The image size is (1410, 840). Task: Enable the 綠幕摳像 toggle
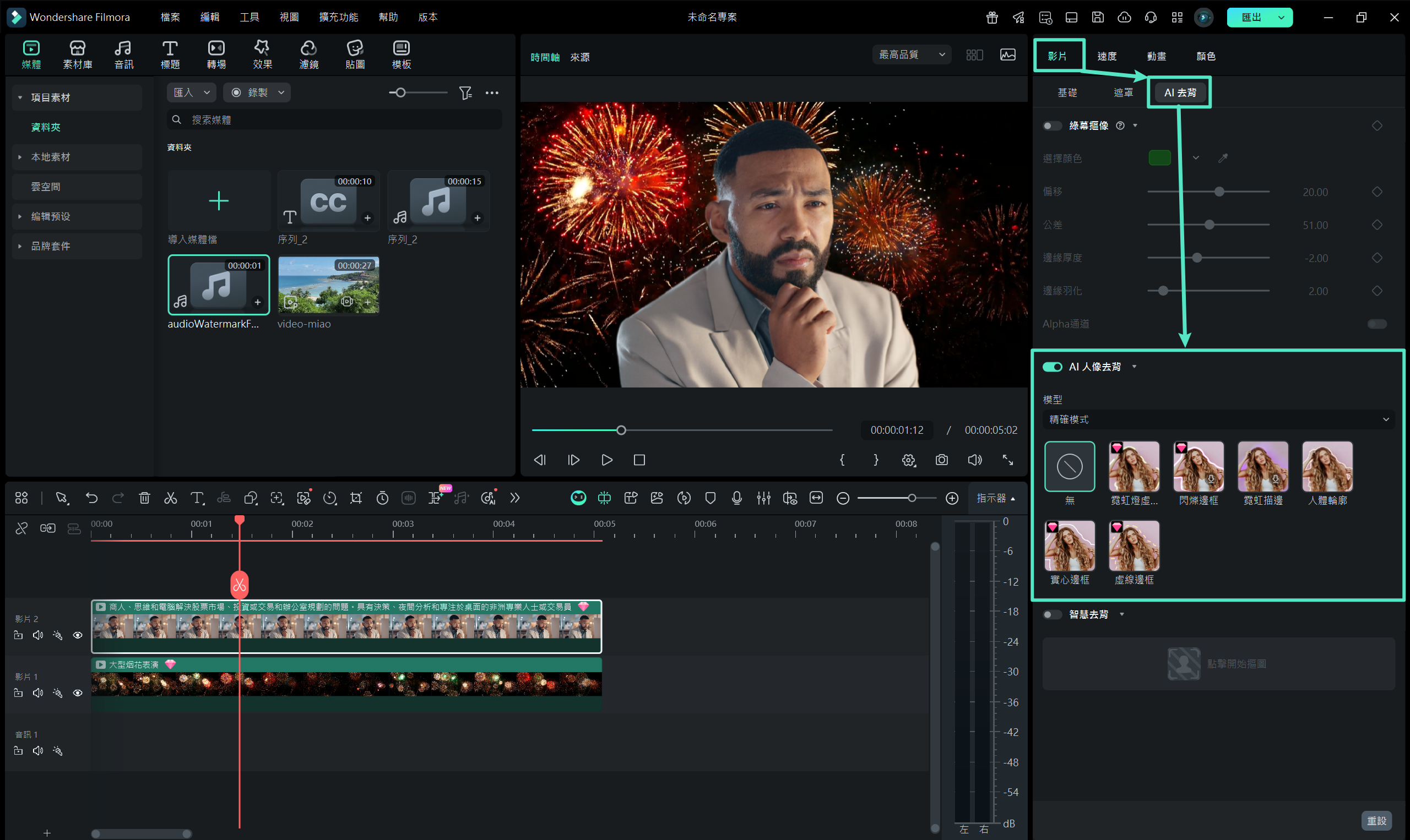pos(1052,126)
